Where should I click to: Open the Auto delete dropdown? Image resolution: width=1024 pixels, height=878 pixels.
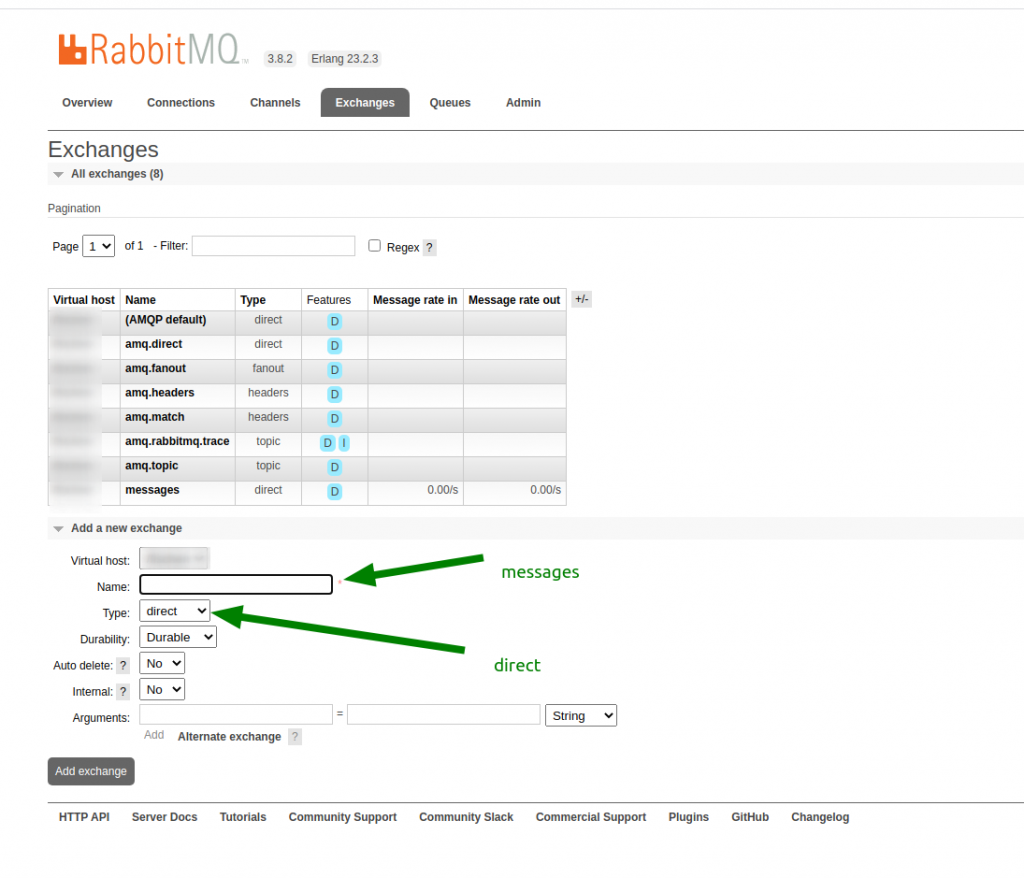point(162,664)
